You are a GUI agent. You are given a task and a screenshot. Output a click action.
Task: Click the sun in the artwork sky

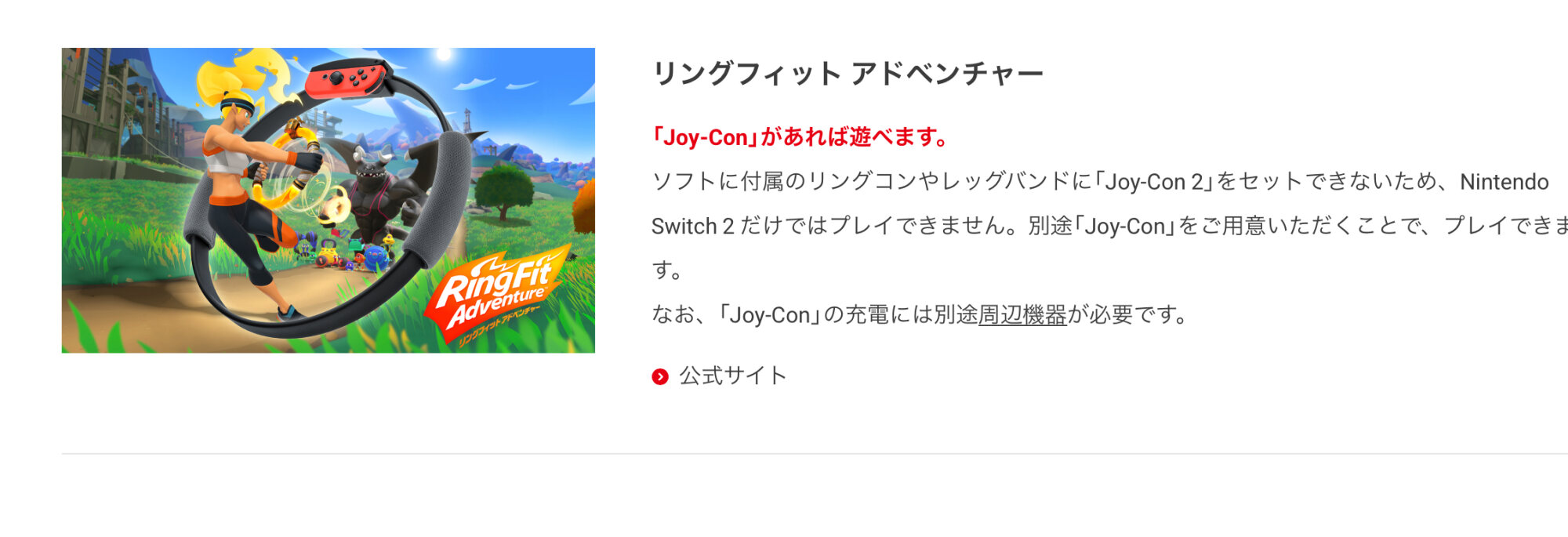[445, 55]
